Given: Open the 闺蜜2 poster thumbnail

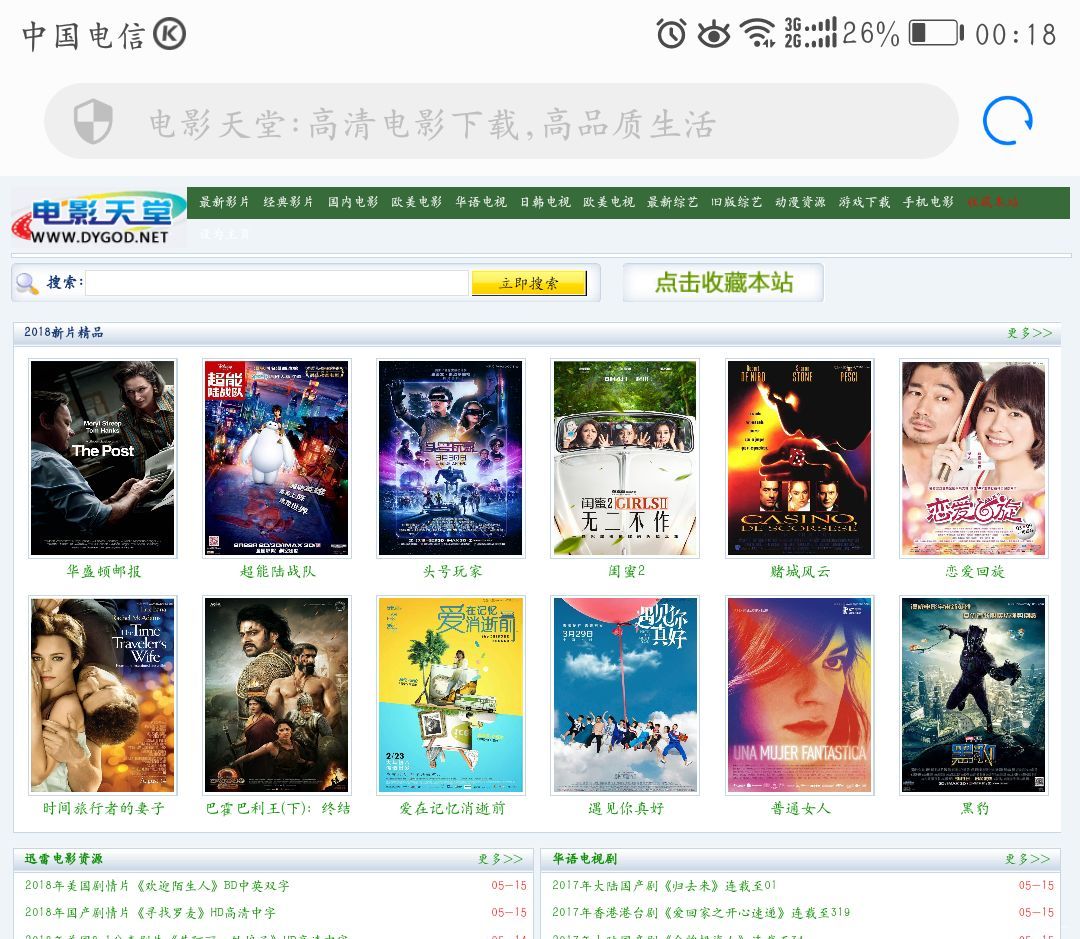Looking at the screenshot, I should 625,458.
